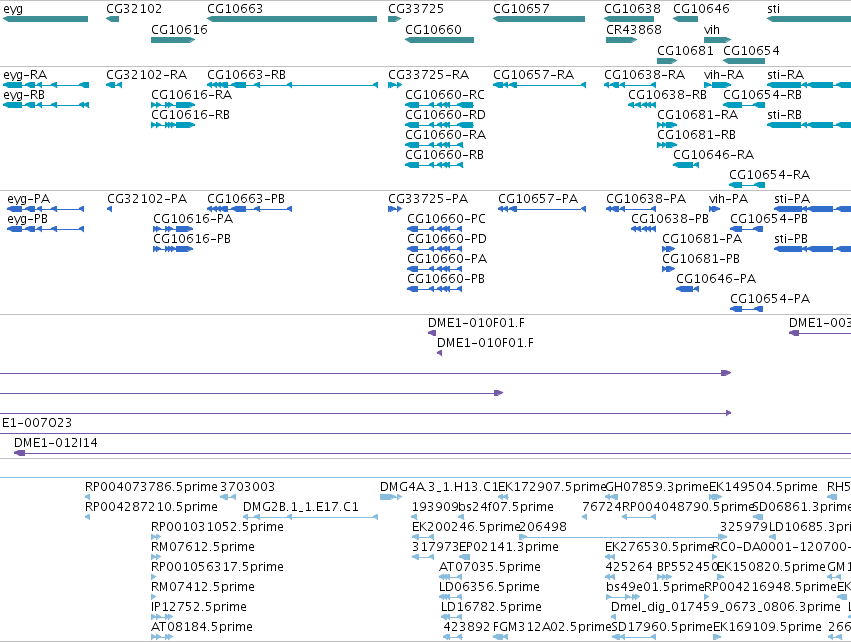The width and height of the screenshot is (851, 642).
Task: Click the CG10616 gene feature
Action: tap(173, 40)
